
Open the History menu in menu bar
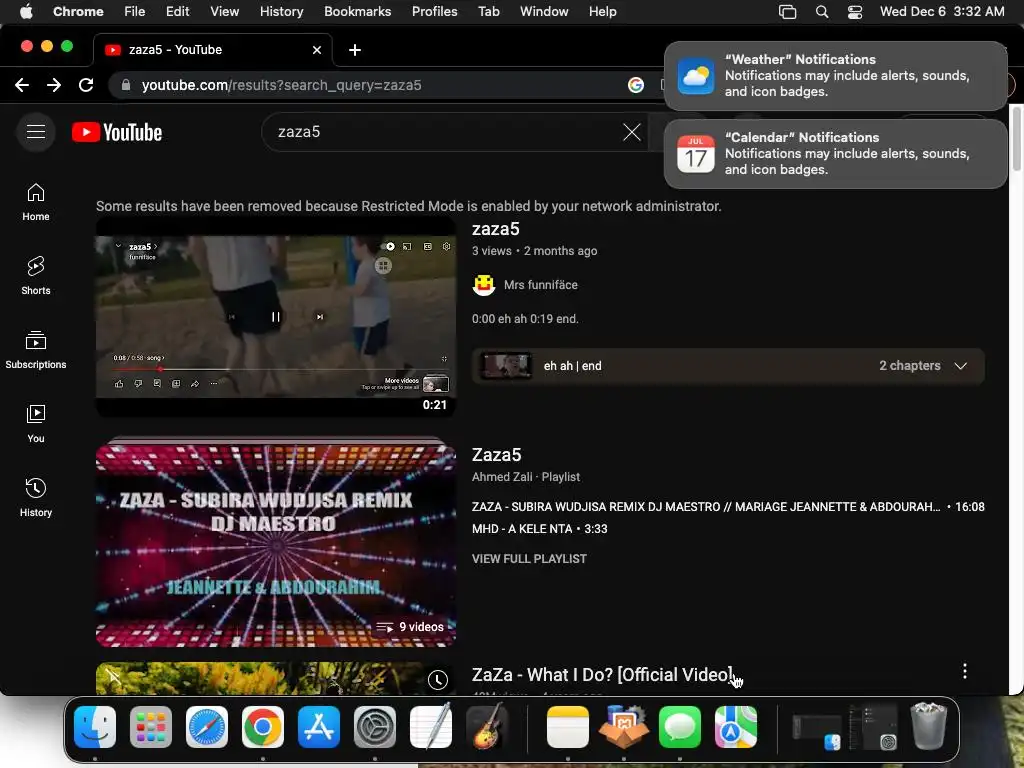[281, 11]
